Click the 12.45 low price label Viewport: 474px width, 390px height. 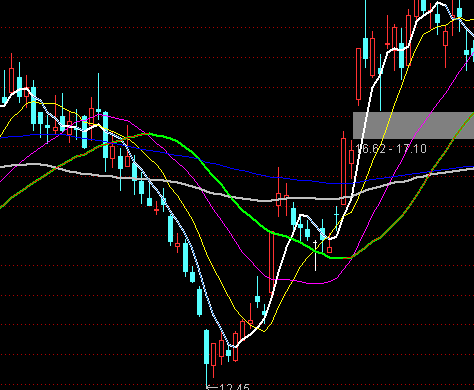click(234, 387)
